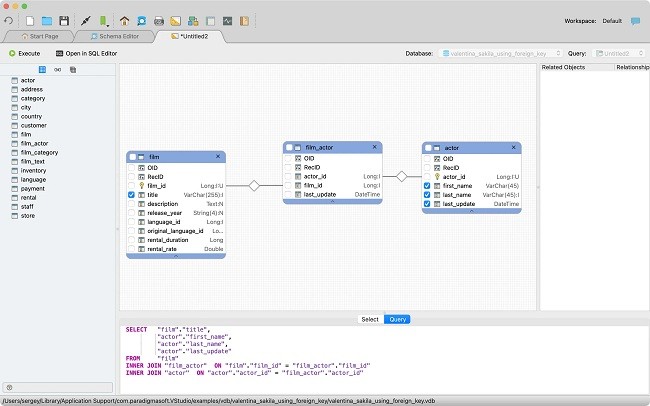Uncheck the title field in film table

[x=132, y=195]
